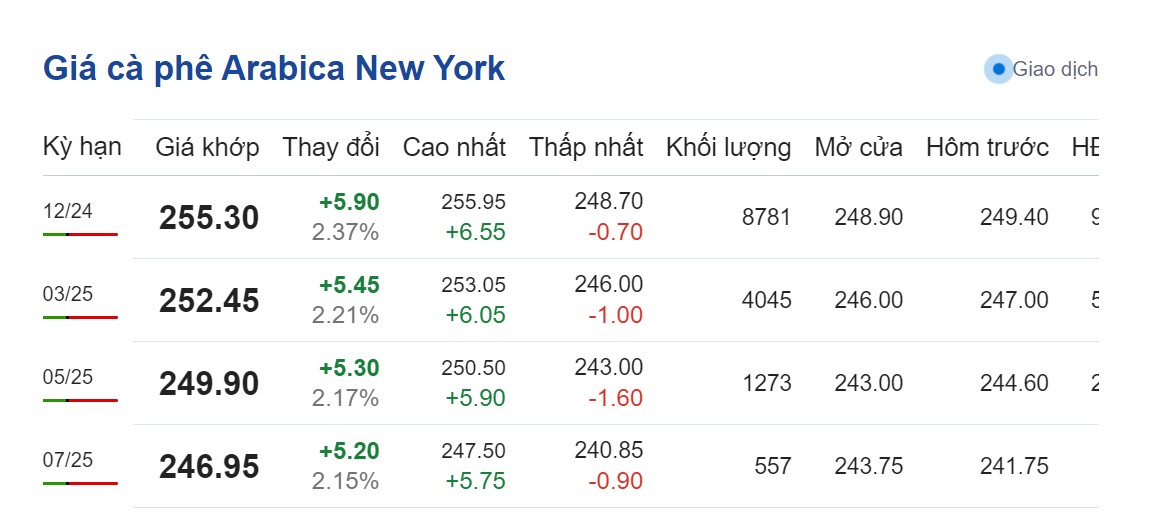
Task: Sort by the Kỳ hạn column header
Action: point(82,147)
